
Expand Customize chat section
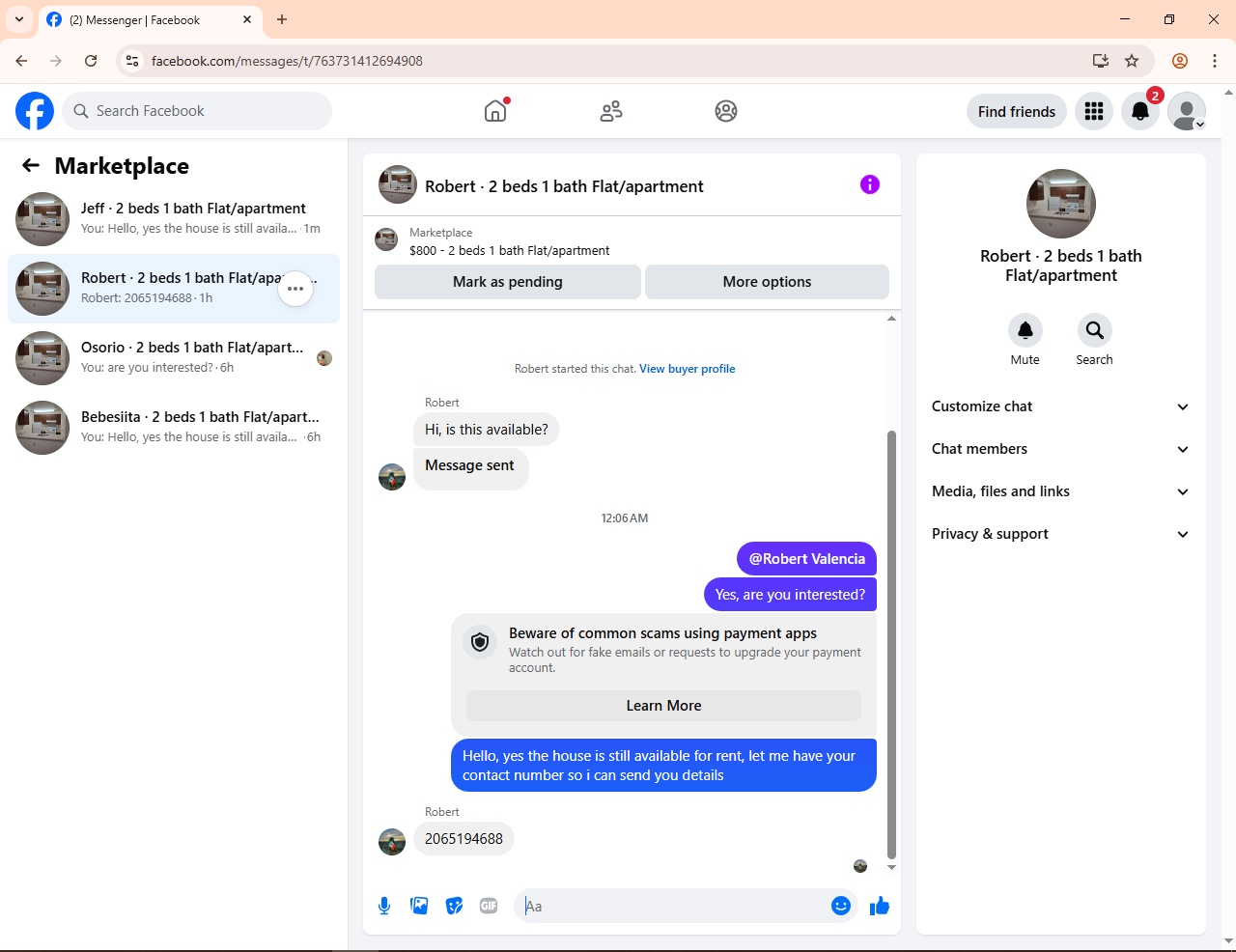(x=1061, y=406)
